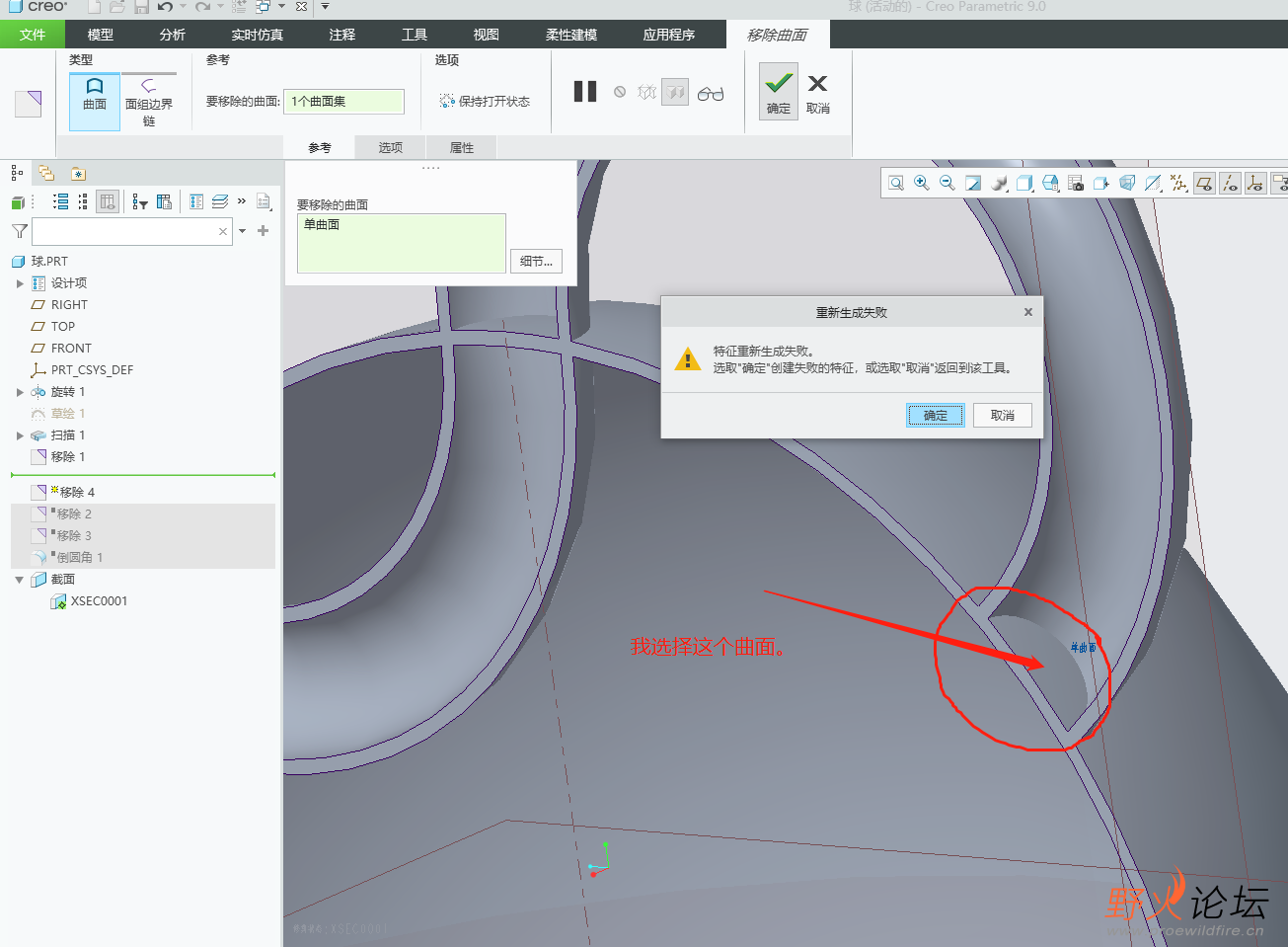
Task: Open the 工具 ribbon tab
Action: 415,35
